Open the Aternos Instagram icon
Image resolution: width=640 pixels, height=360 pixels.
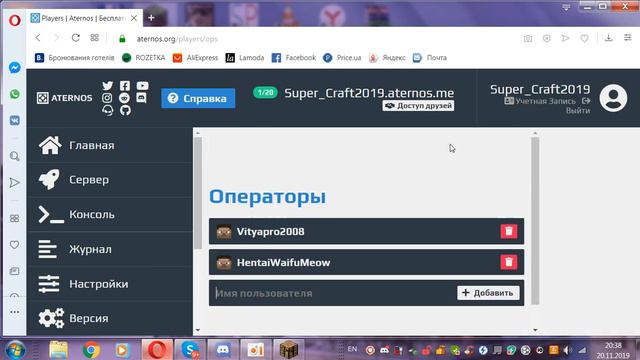(107, 98)
